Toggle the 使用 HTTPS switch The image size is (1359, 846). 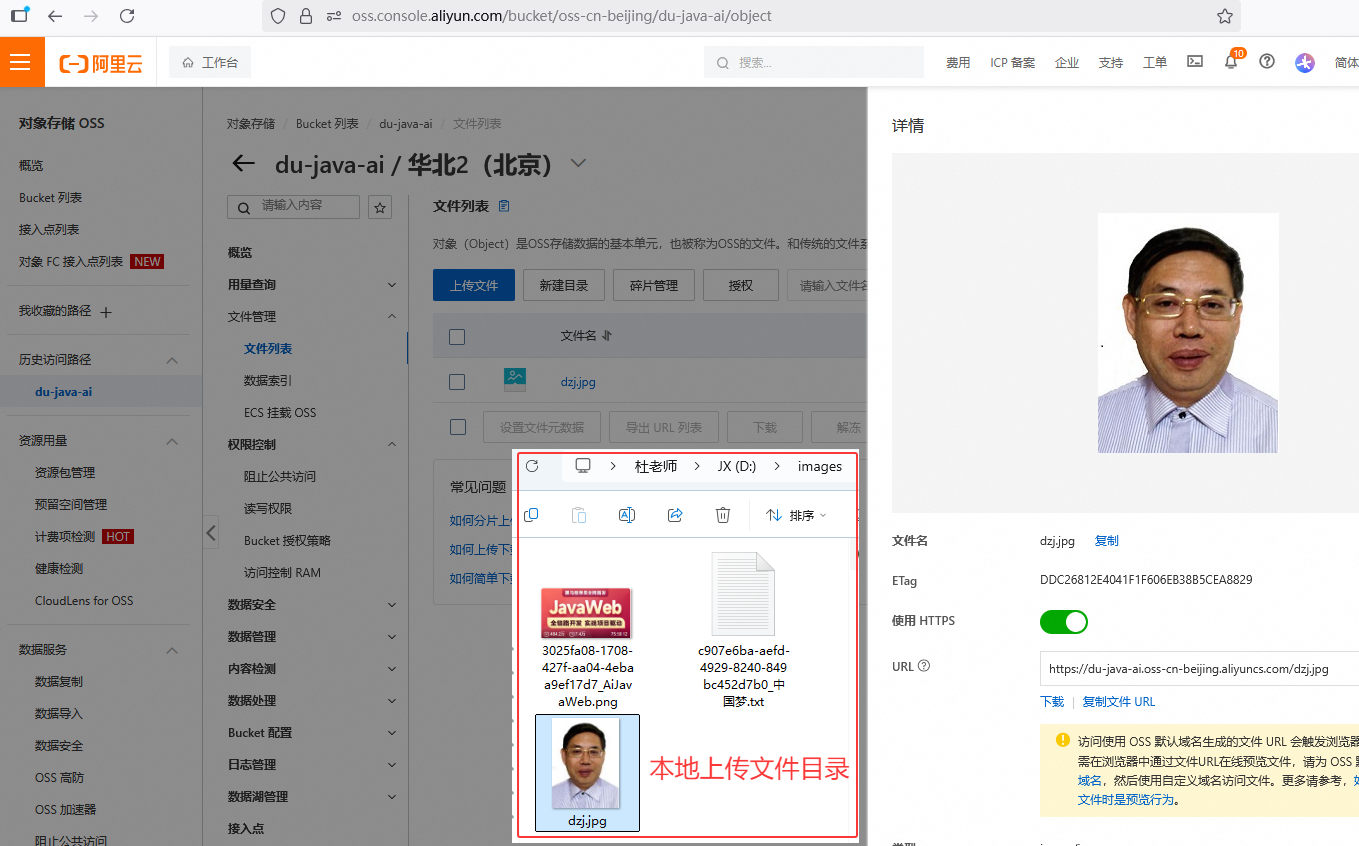point(1063,622)
